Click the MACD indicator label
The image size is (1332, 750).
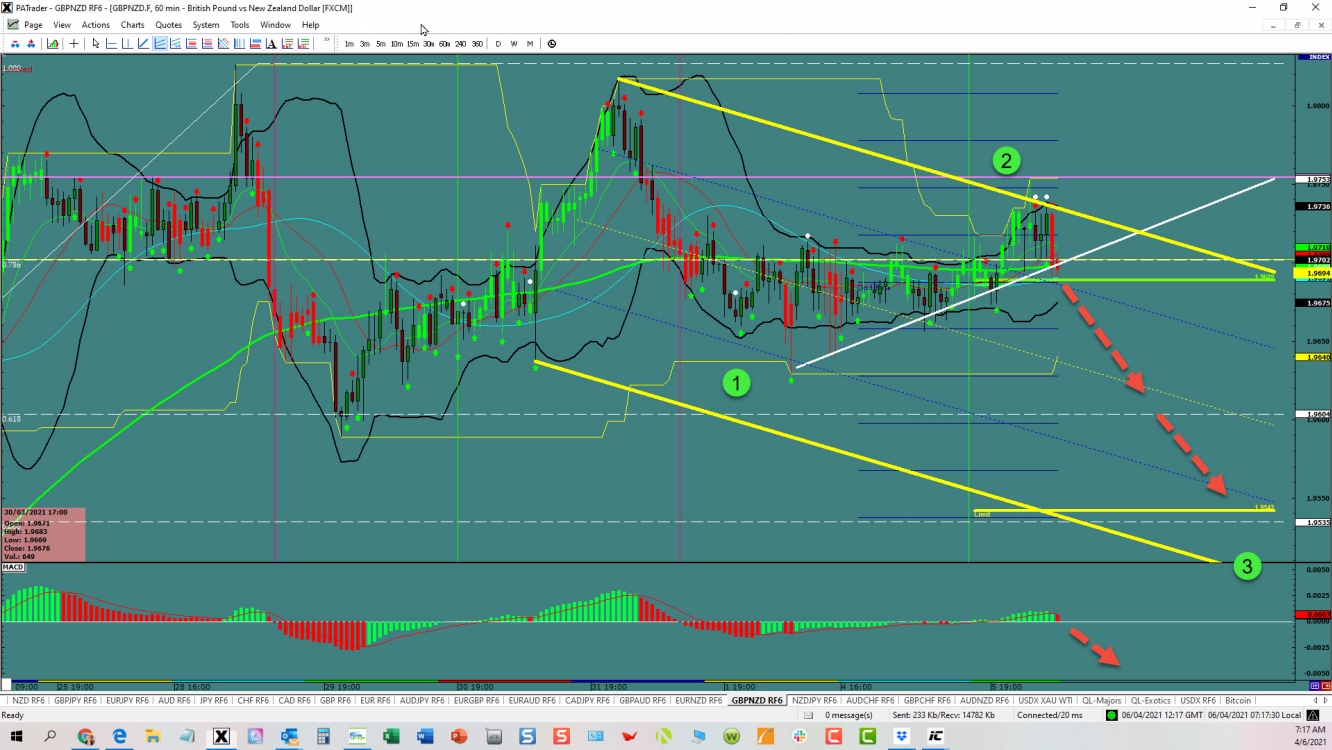13,567
